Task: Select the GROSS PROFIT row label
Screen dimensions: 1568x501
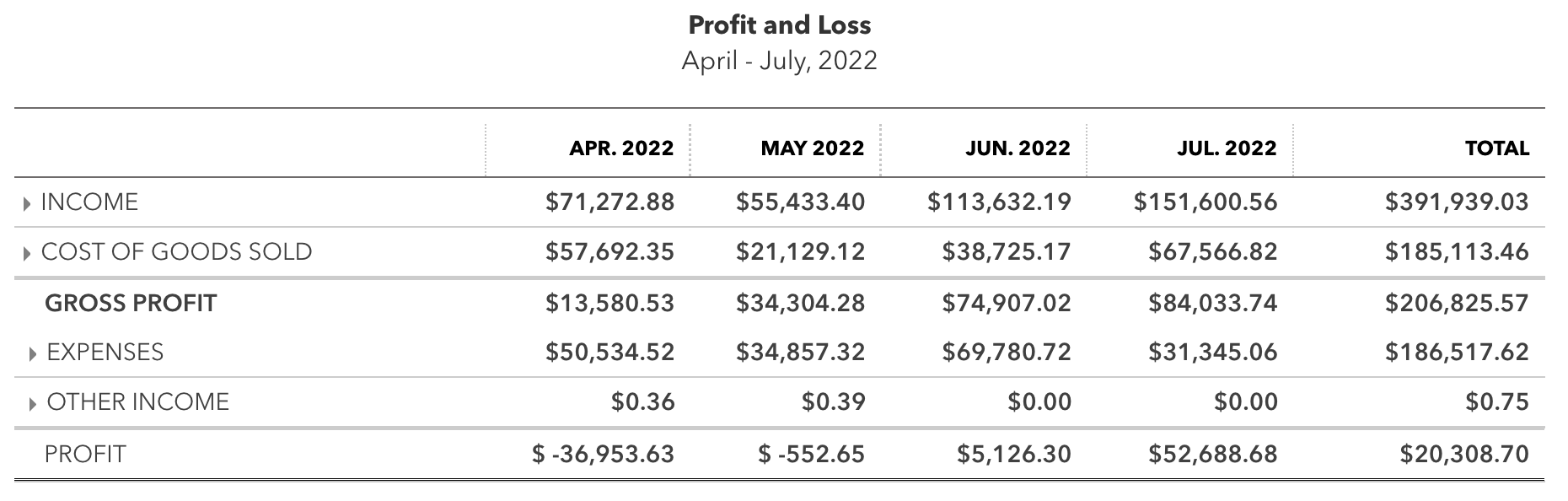Action: point(131,304)
